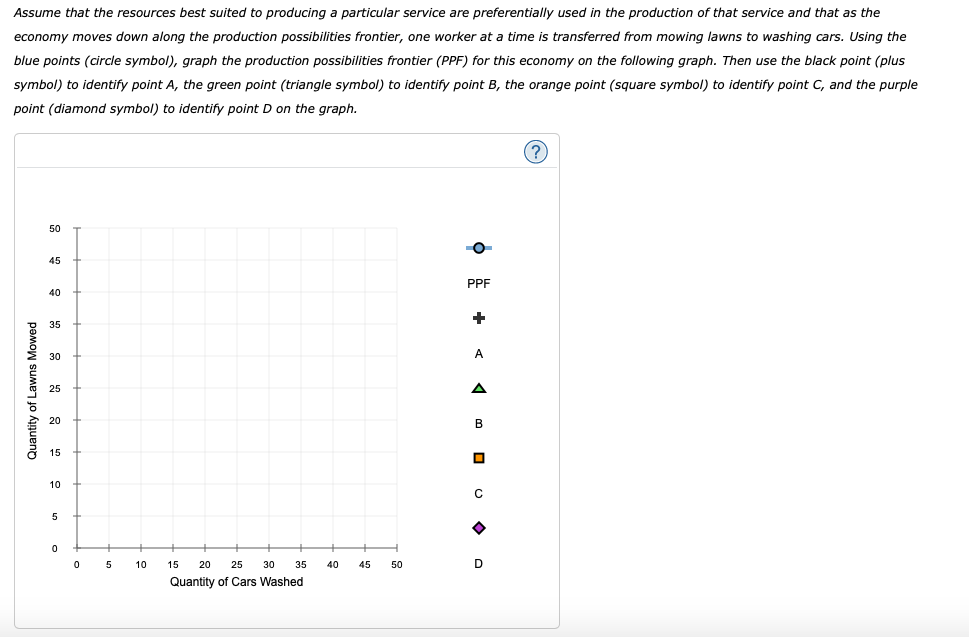
Task: Click the label A below the plus tool
Action: click(x=478, y=352)
